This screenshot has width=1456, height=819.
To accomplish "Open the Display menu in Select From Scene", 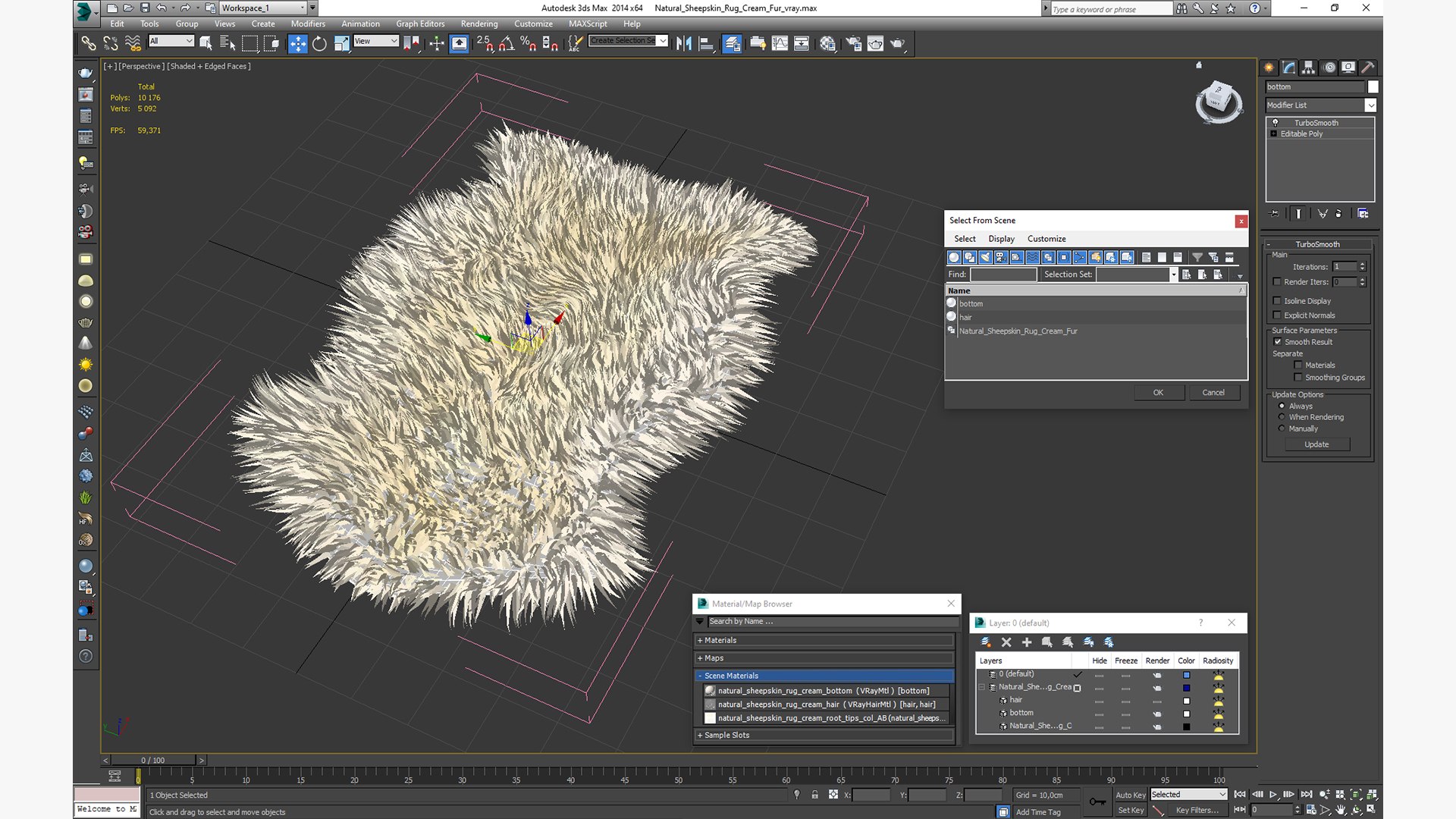I will [1001, 239].
